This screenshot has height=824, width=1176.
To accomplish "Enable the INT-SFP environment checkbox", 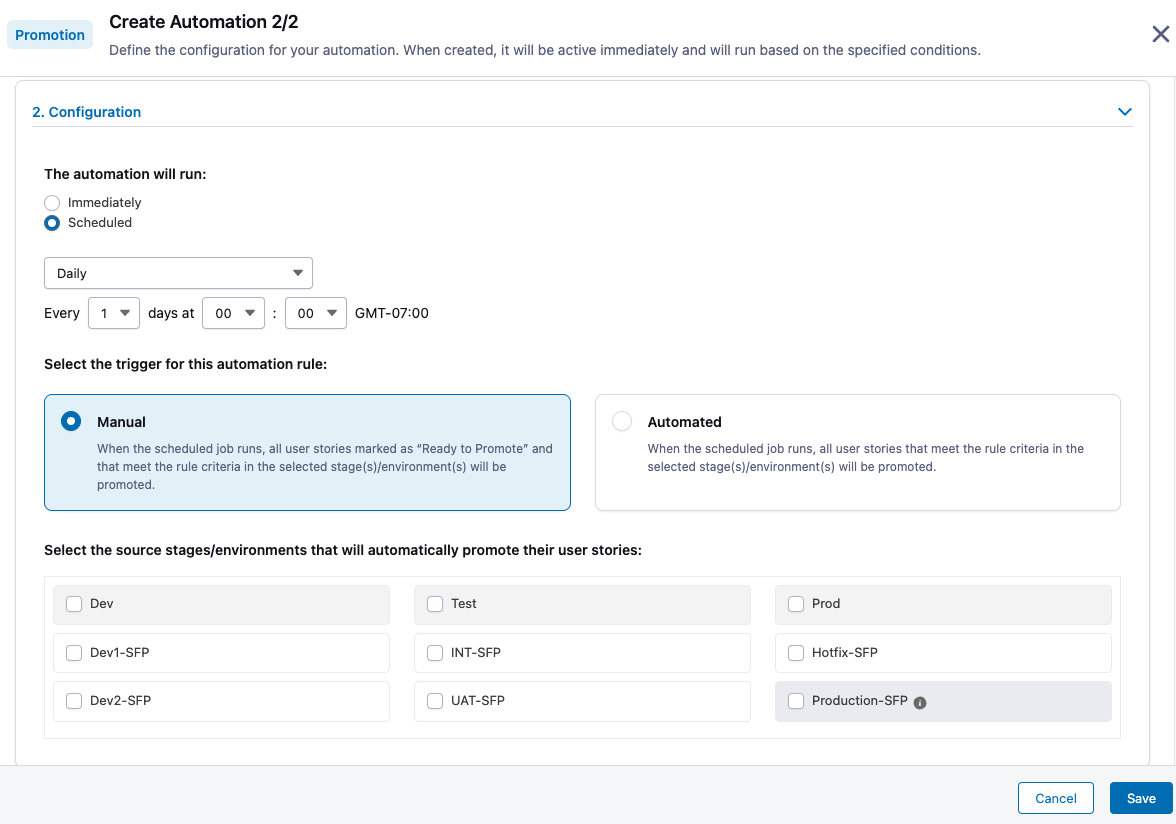I will 435,653.
